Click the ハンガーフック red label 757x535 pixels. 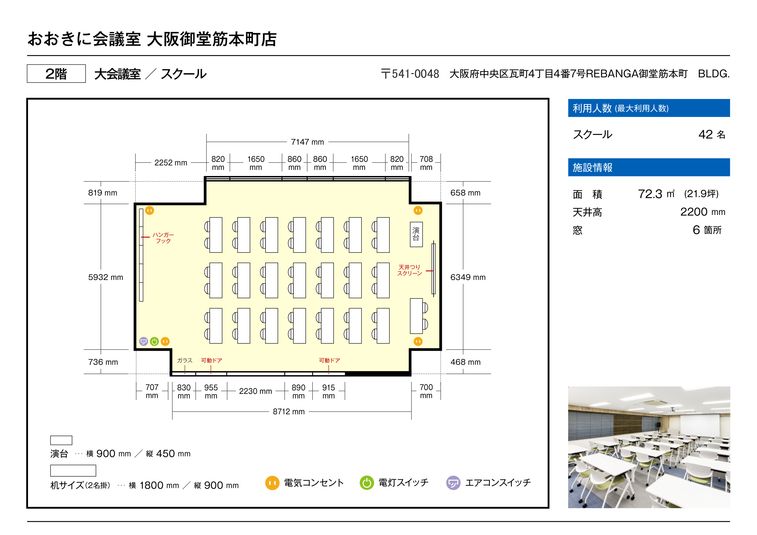(163, 238)
